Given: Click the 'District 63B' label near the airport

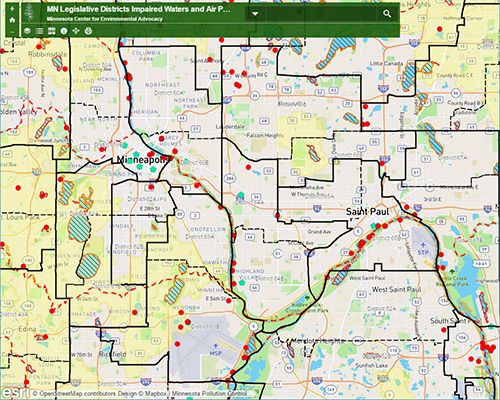Looking at the screenshot, I should pos(206,326).
